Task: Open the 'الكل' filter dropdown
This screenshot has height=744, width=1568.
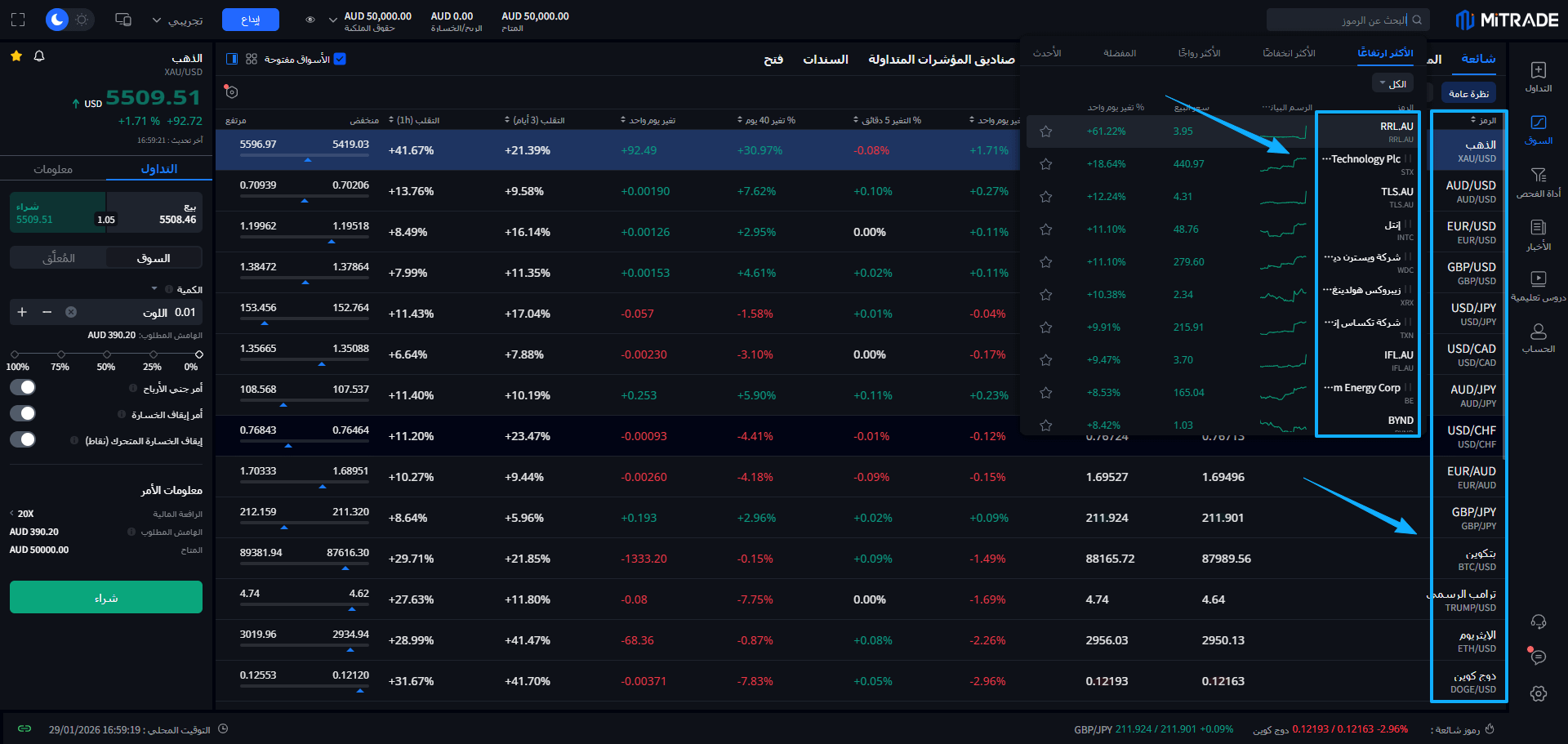Action: click(x=1392, y=84)
